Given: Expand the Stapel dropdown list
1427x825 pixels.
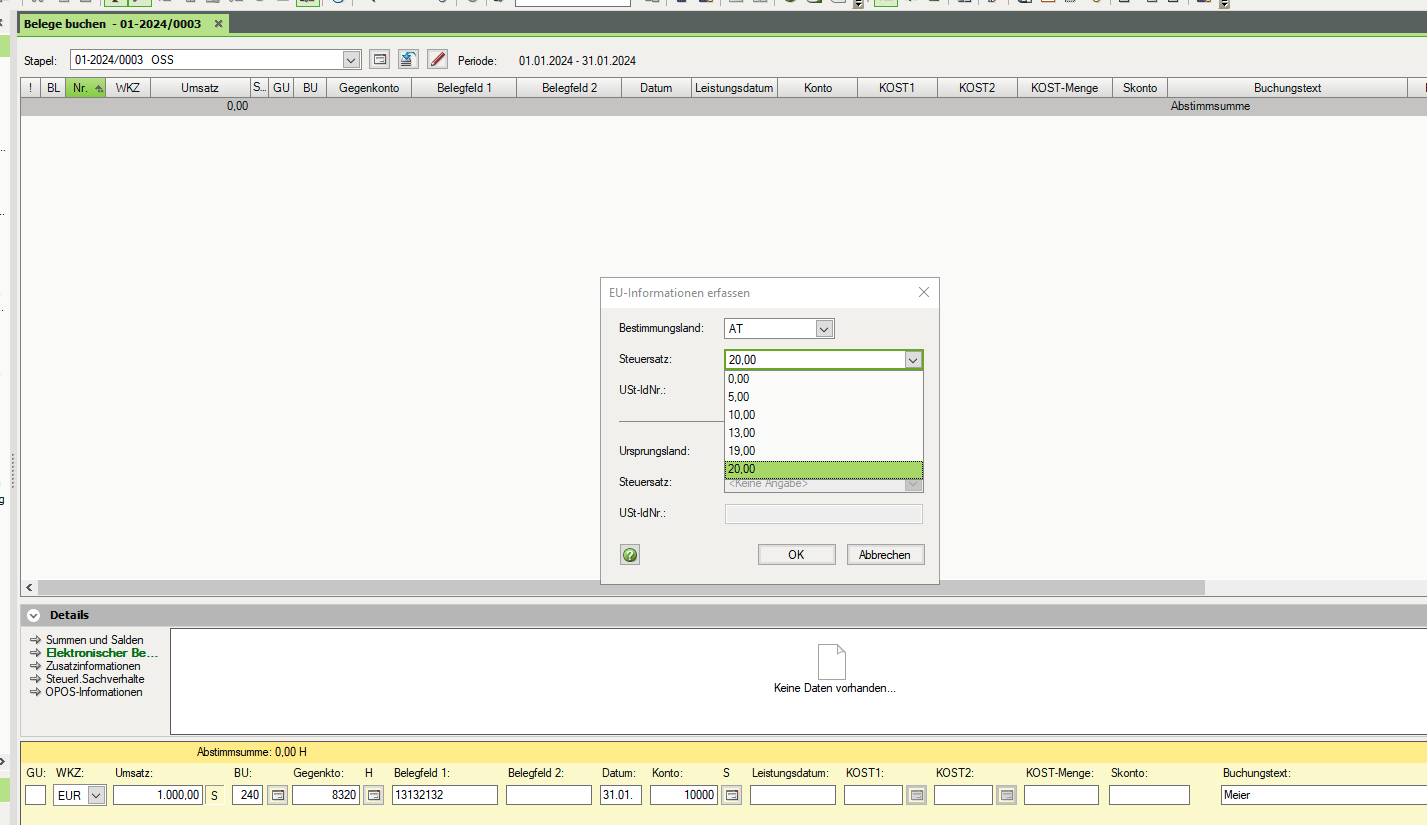Looking at the screenshot, I should (x=351, y=59).
